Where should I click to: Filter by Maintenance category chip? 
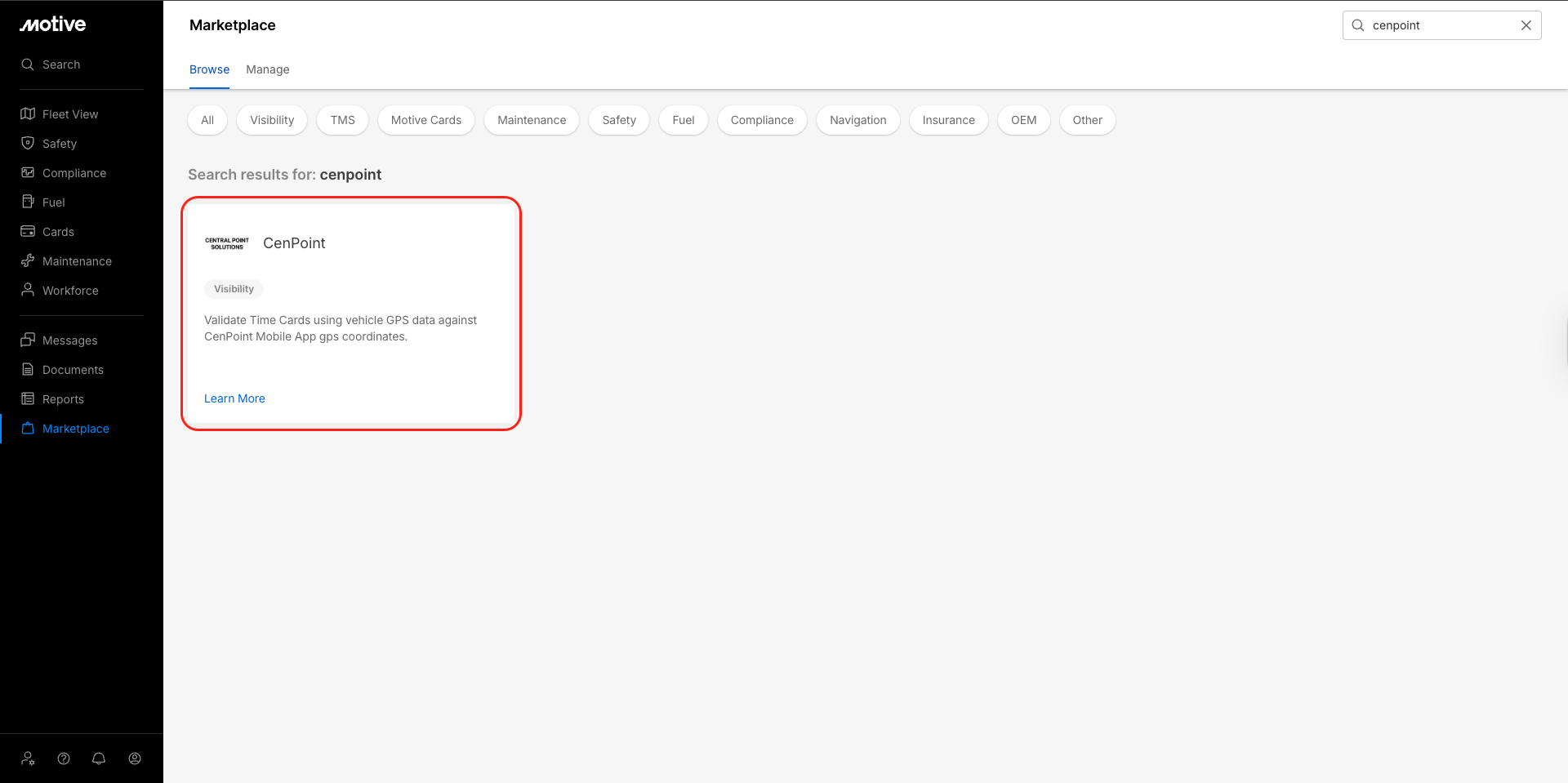tap(532, 120)
